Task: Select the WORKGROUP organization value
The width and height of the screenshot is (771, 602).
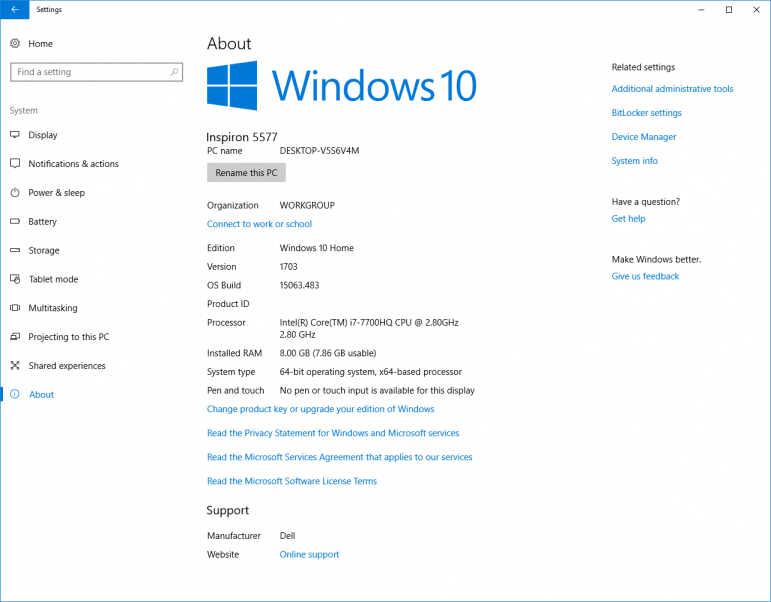Action: 307,206
